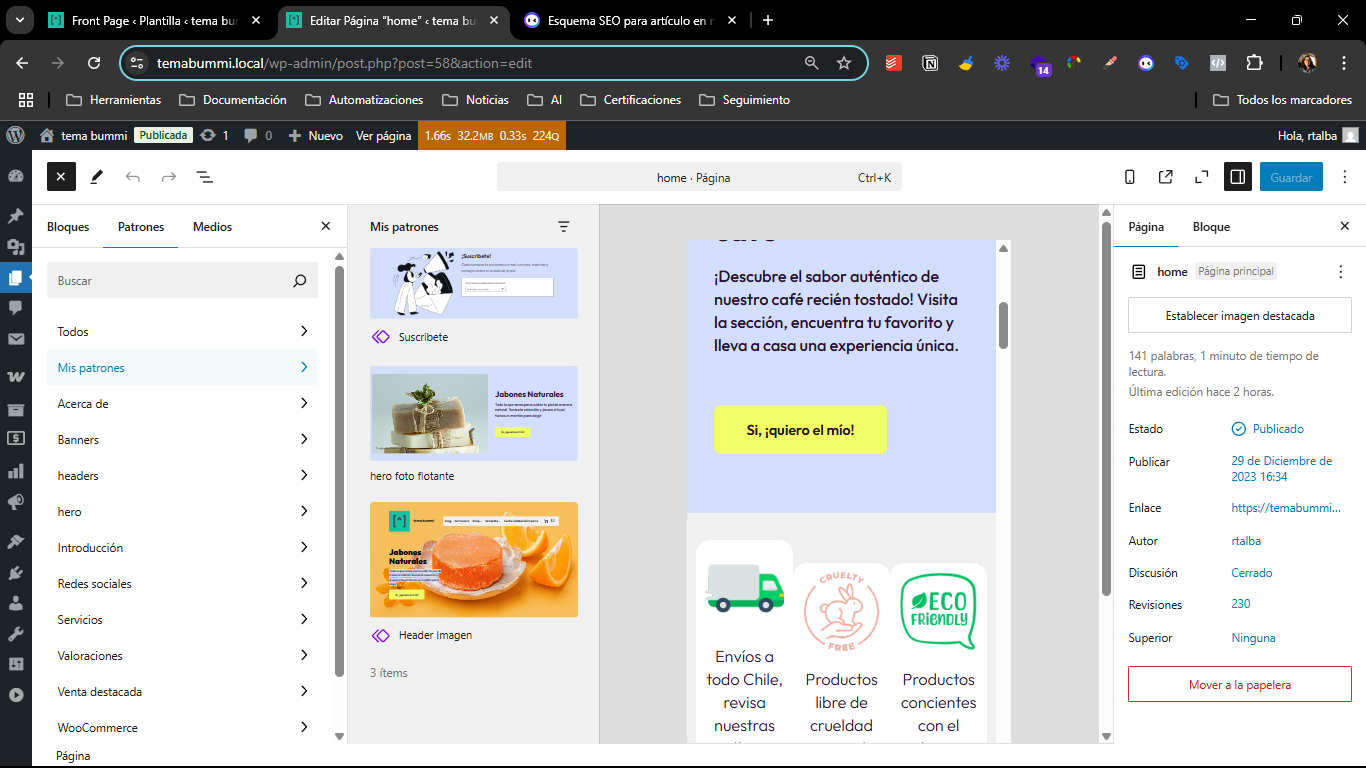Screen dimensions: 1366x768
Task: Toggle the settings sidebar panel icon
Action: [1238, 177]
